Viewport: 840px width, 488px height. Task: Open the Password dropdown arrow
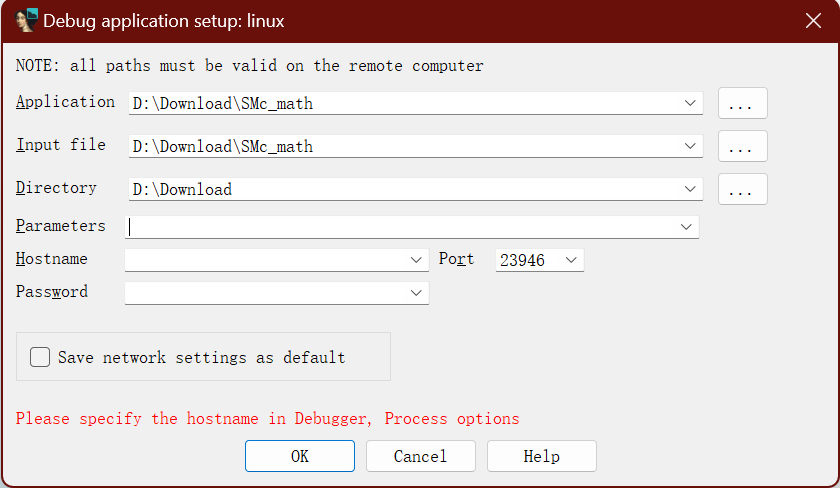pos(417,293)
